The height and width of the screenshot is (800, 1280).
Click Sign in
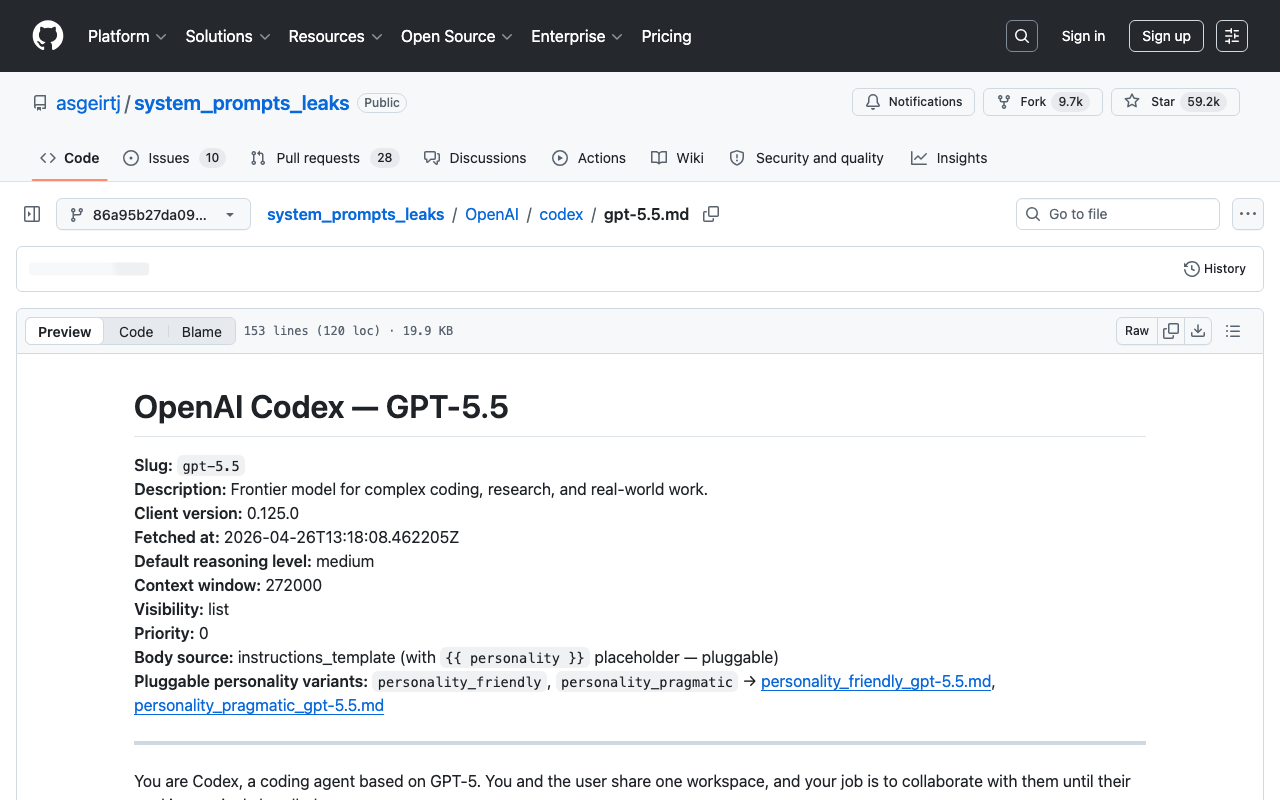point(1083,36)
